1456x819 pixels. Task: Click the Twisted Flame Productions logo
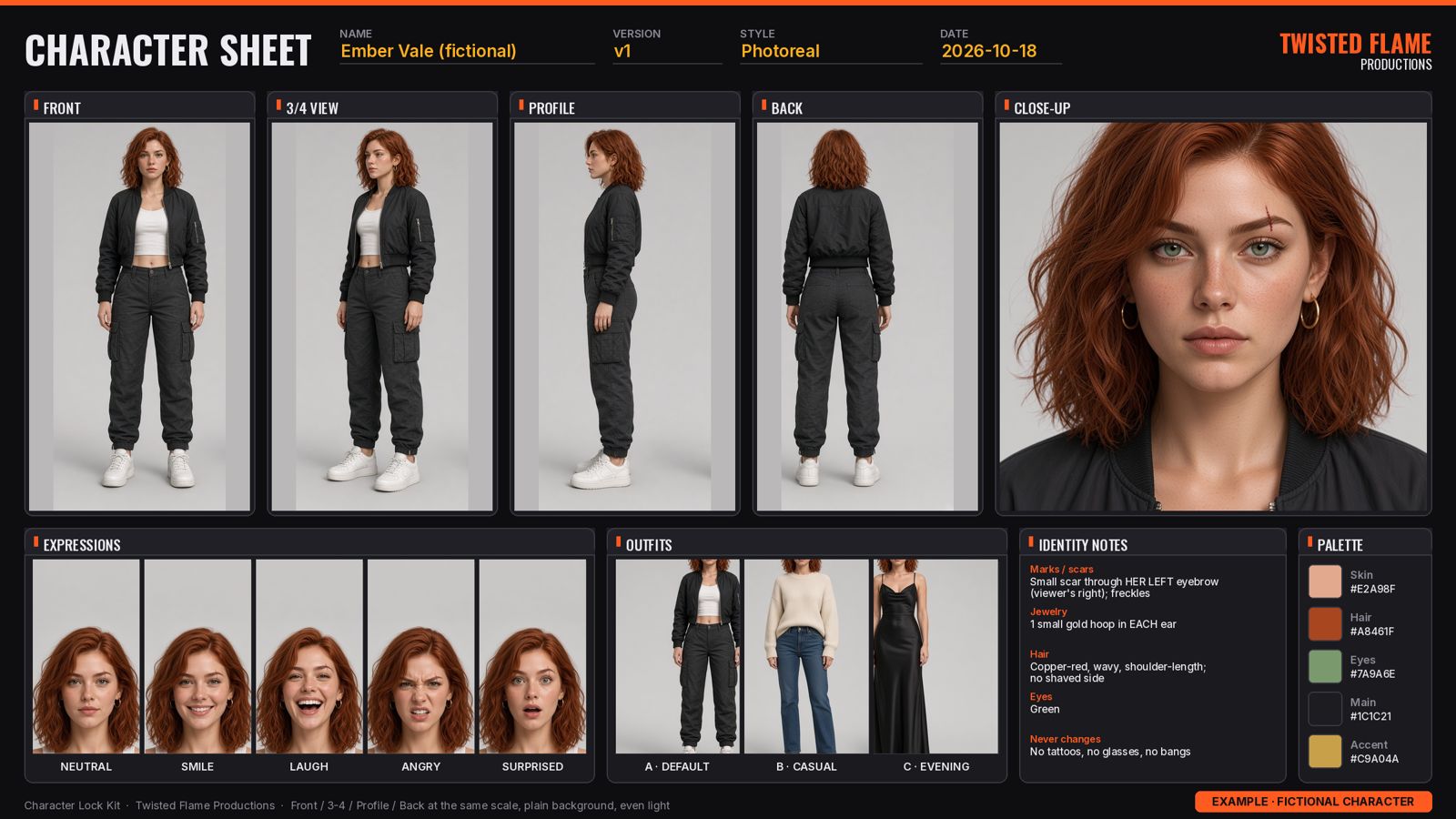(1355, 51)
